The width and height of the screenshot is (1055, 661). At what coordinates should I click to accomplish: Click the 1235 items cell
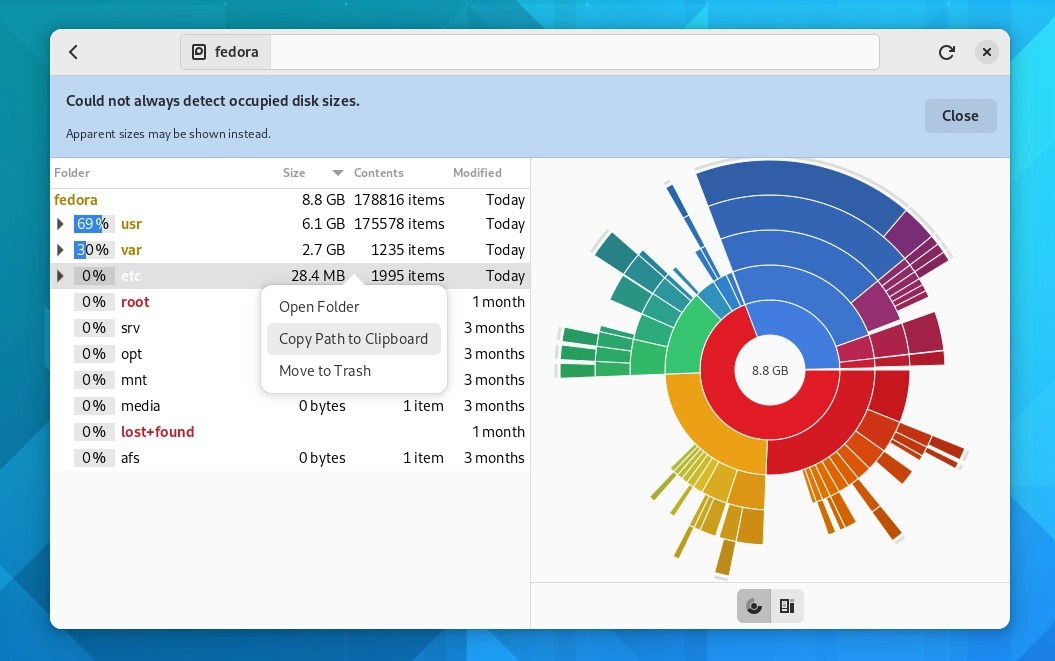tap(407, 250)
